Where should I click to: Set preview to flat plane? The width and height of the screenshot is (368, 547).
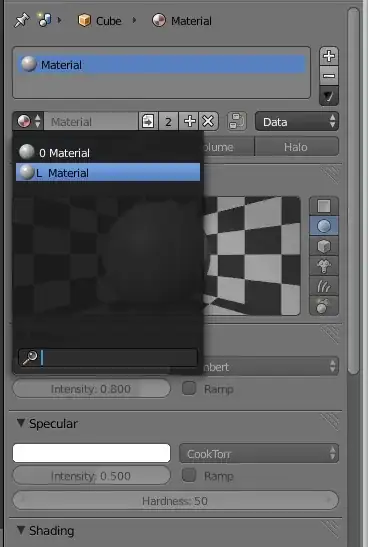324,206
